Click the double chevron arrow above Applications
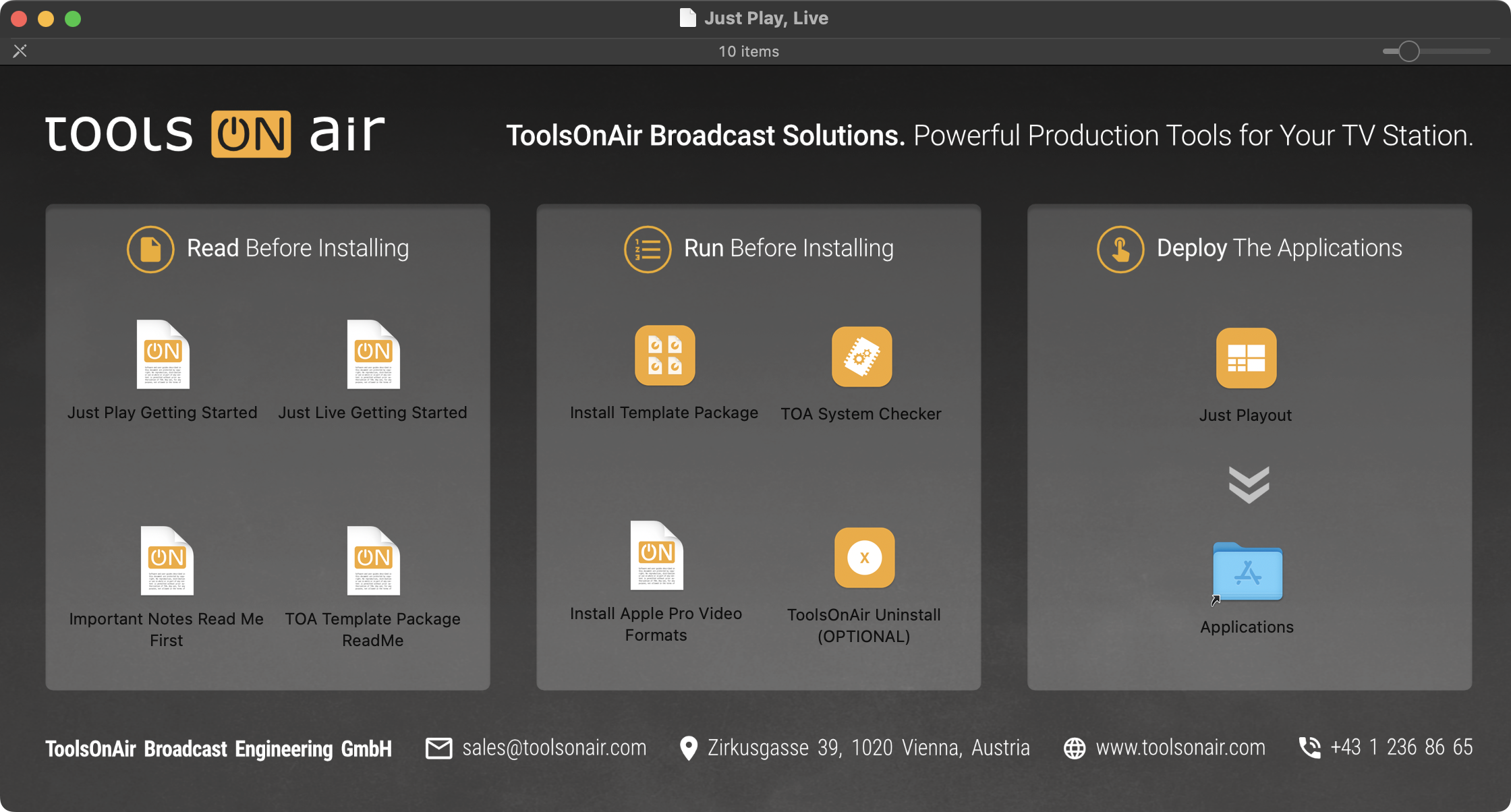The image size is (1511, 812). pyautogui.click(x=1249, y=484)
